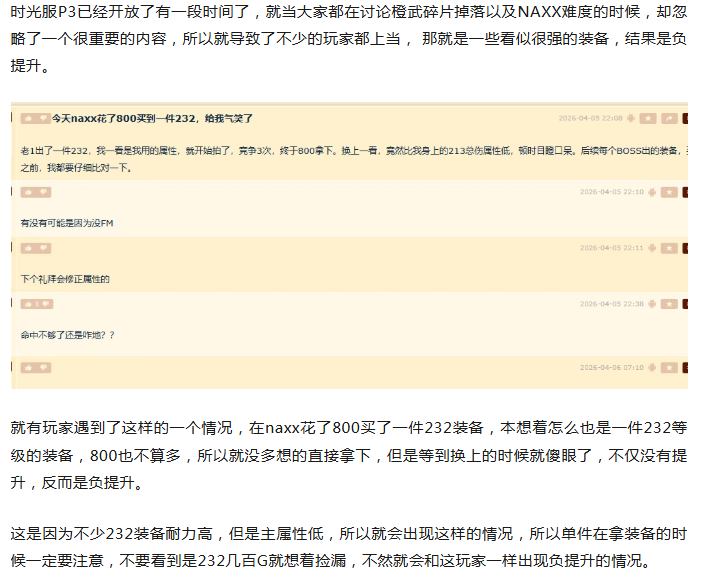This screenshot has width=720, height=582.
Task: Click the reply text 下个礼拜会修正属性的
Action: pyautogui.click(x=65, y=278)
